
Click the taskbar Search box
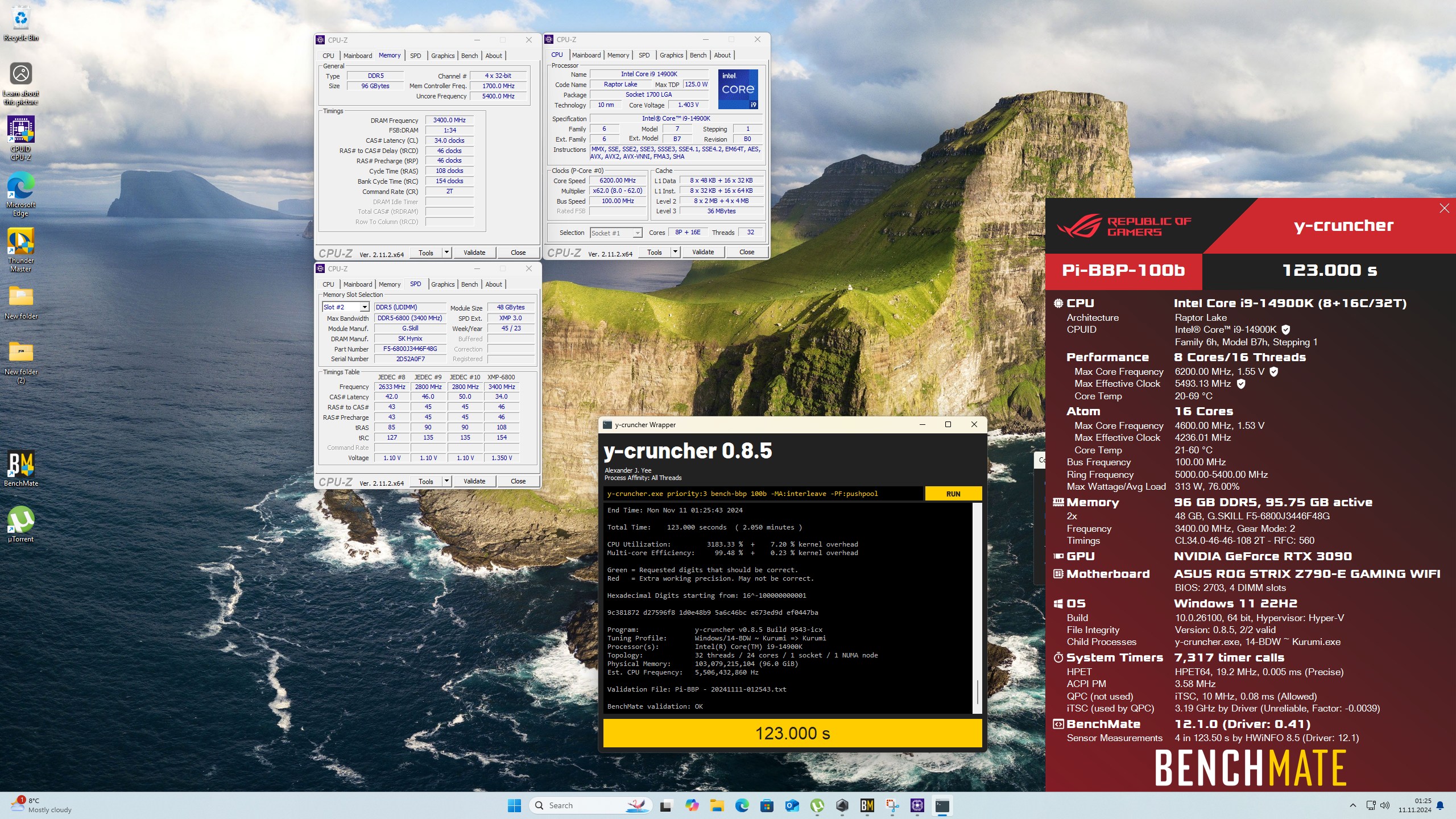(x=590, y=805)
